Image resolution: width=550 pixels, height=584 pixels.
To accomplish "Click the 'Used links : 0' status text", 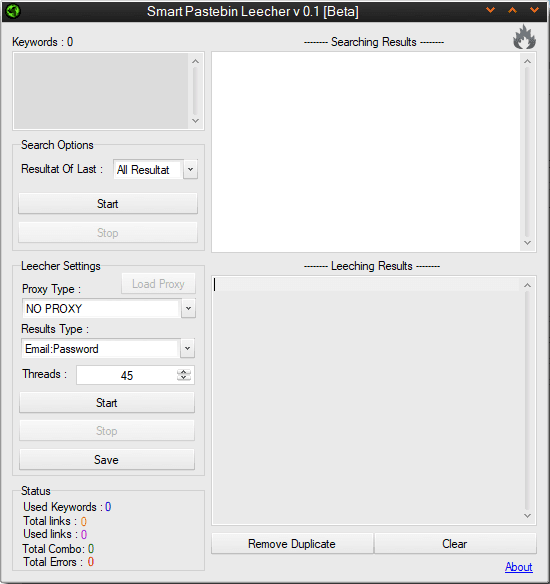I will pos(55,534).
